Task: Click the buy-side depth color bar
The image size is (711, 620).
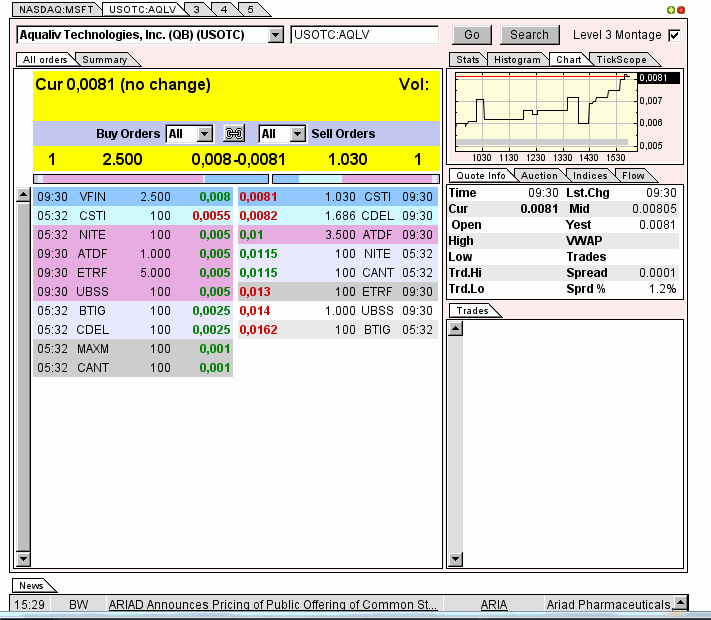Action: click(x=151, y=179)
